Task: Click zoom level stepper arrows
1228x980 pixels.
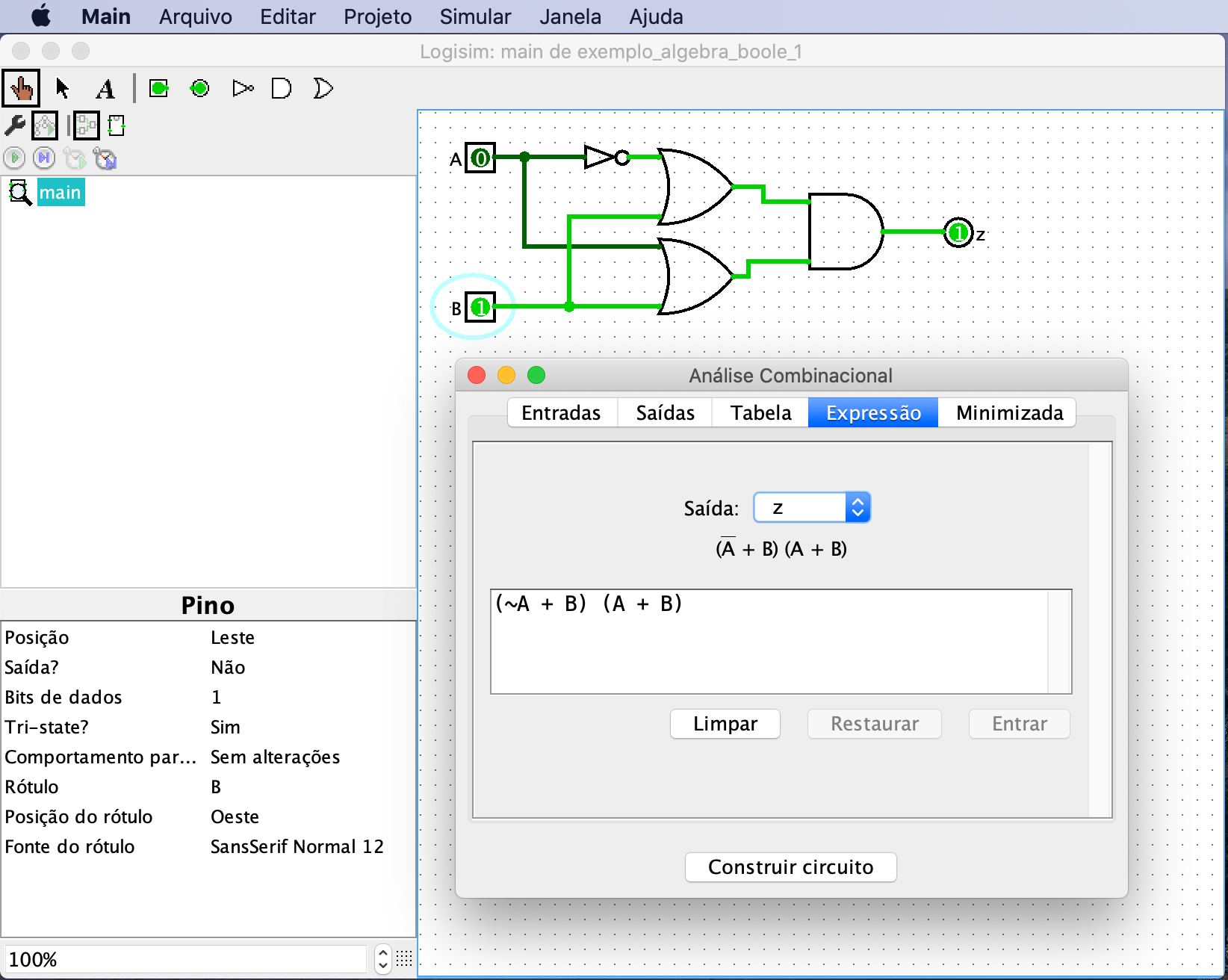Action: pyautogui.click(x=382, y=959)
